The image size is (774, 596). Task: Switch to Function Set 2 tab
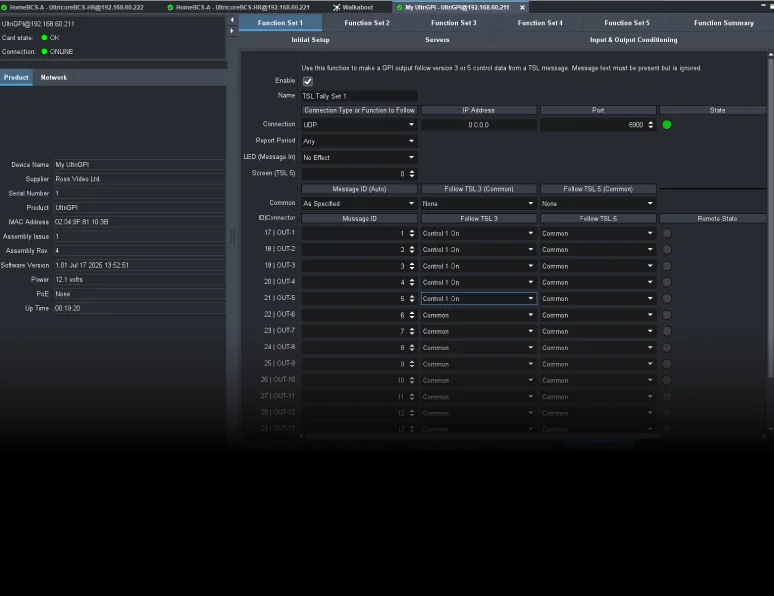point(367,23)
